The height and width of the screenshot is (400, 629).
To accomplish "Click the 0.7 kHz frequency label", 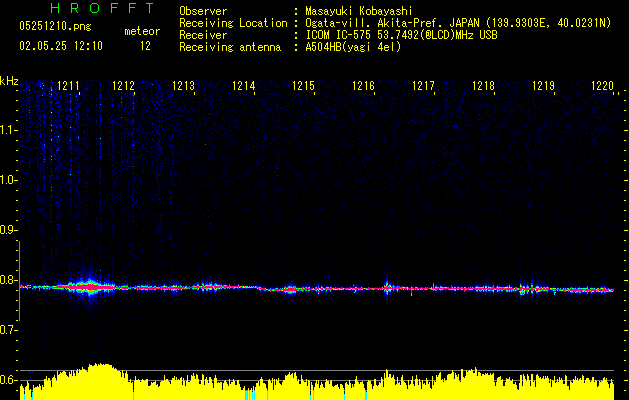I will point(9,330).
